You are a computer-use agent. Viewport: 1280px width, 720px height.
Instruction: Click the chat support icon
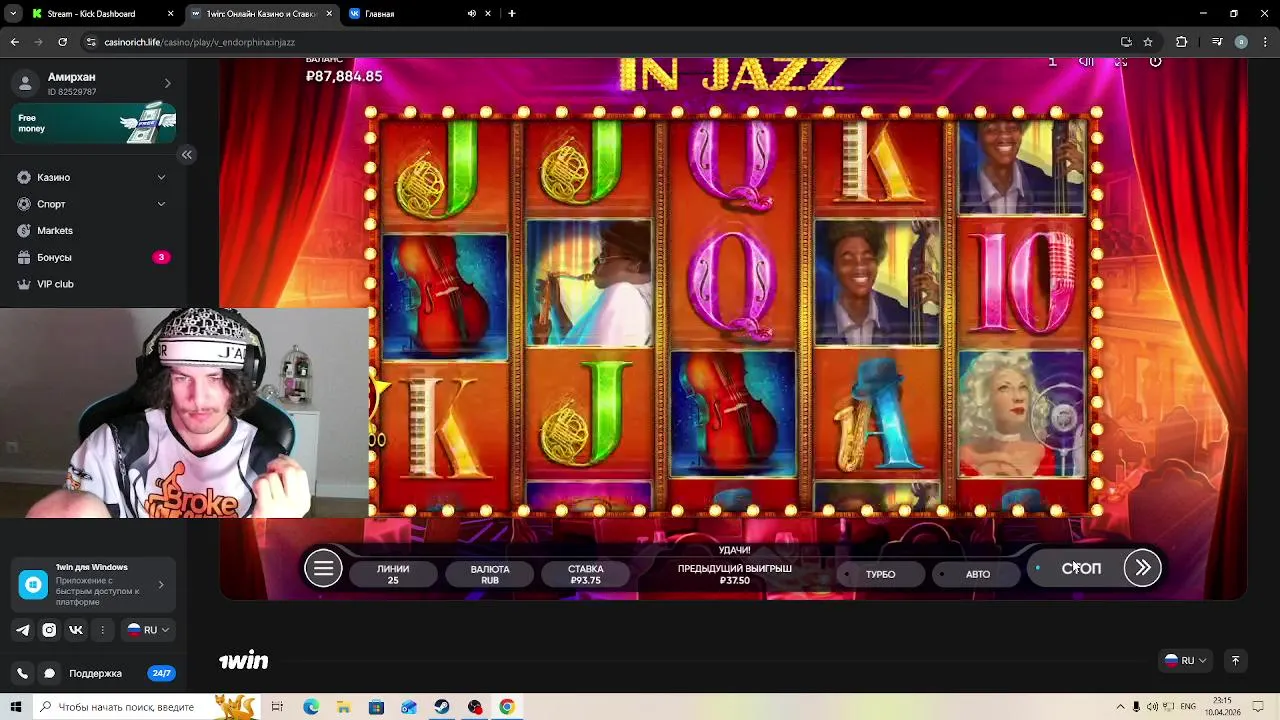tap(49, 674)
